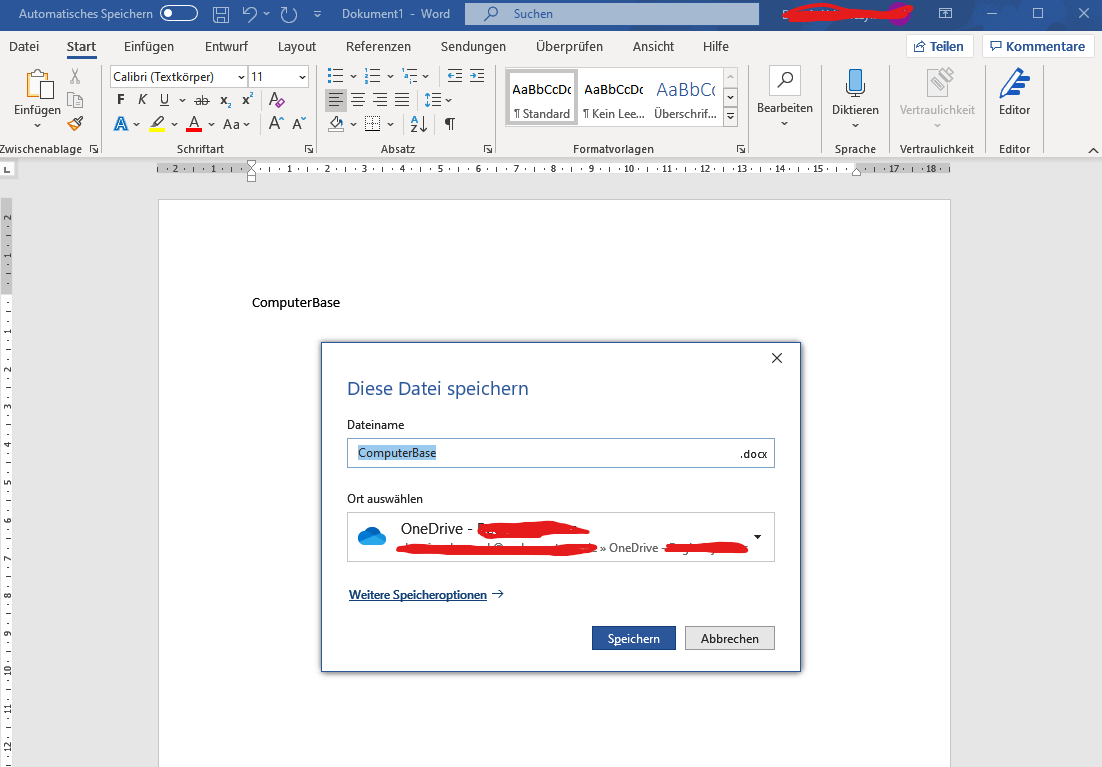Select the Kein Leerraum style
Image resolution: width=1102 pixels, height=767 pixels.
click(614, 97)
